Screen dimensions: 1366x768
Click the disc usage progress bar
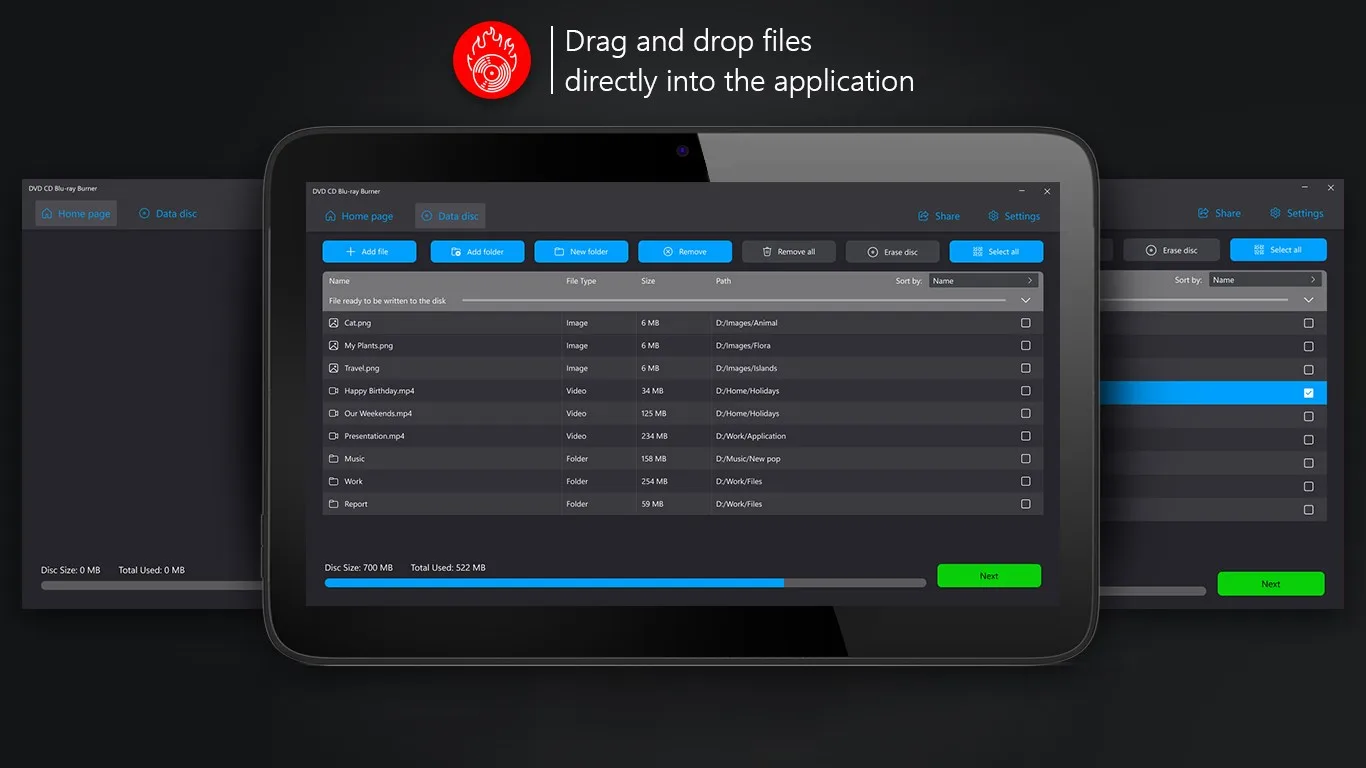625,583
